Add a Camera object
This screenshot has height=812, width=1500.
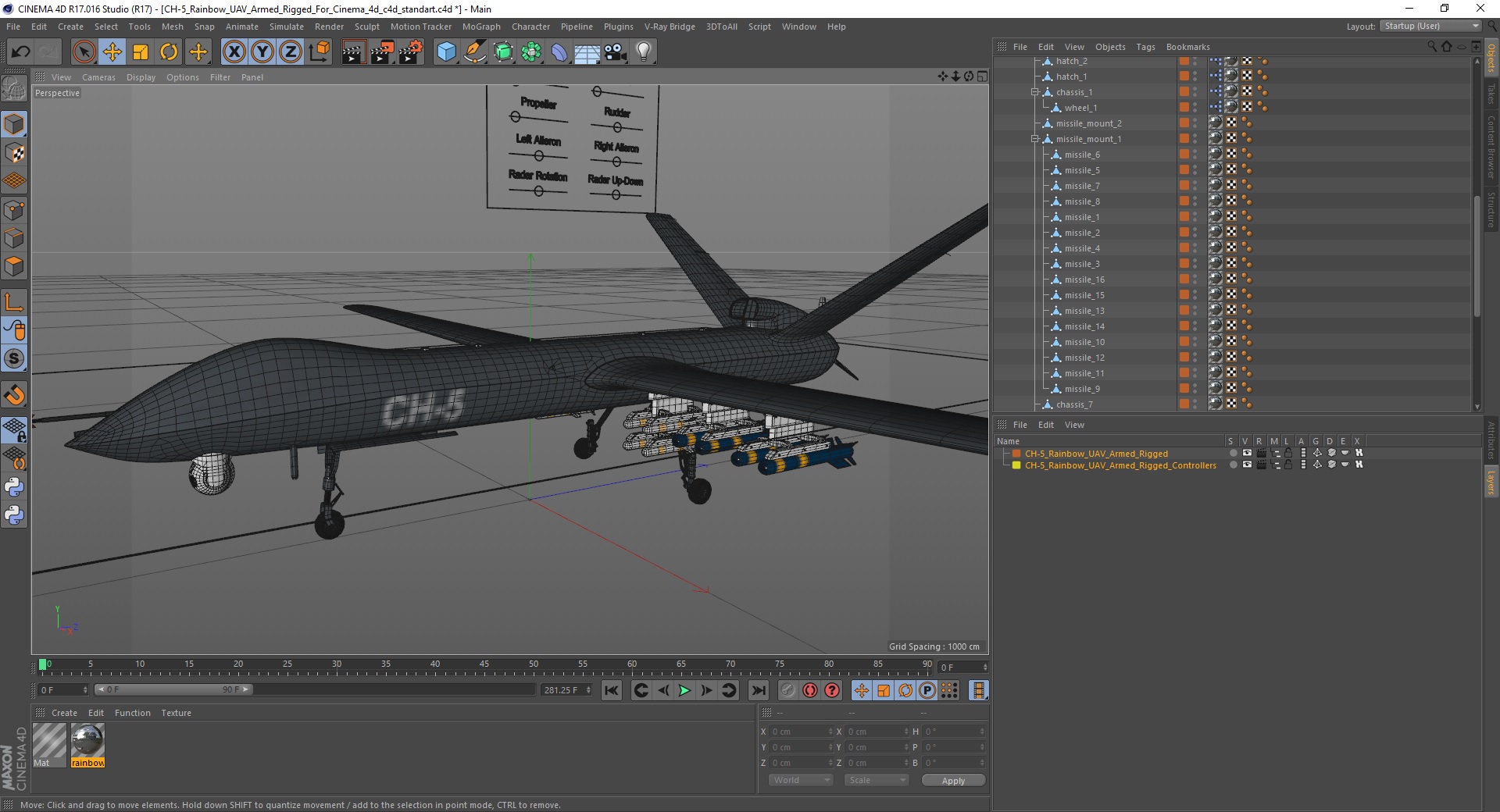click(x=616, y=52)
